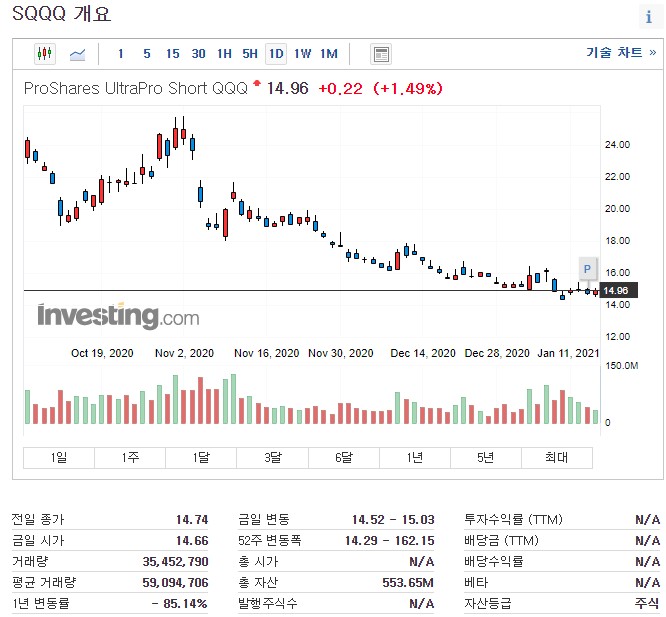
Task: Click the 금일 변동 range 14.52 - 15.03
Action: click(x=393, y=520)
